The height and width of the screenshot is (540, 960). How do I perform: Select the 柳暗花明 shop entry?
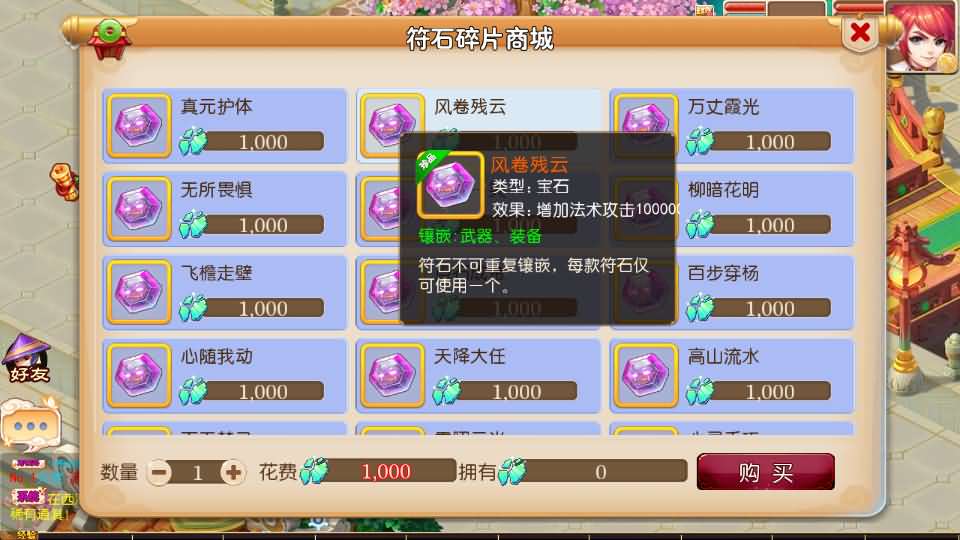coord(732,209)
